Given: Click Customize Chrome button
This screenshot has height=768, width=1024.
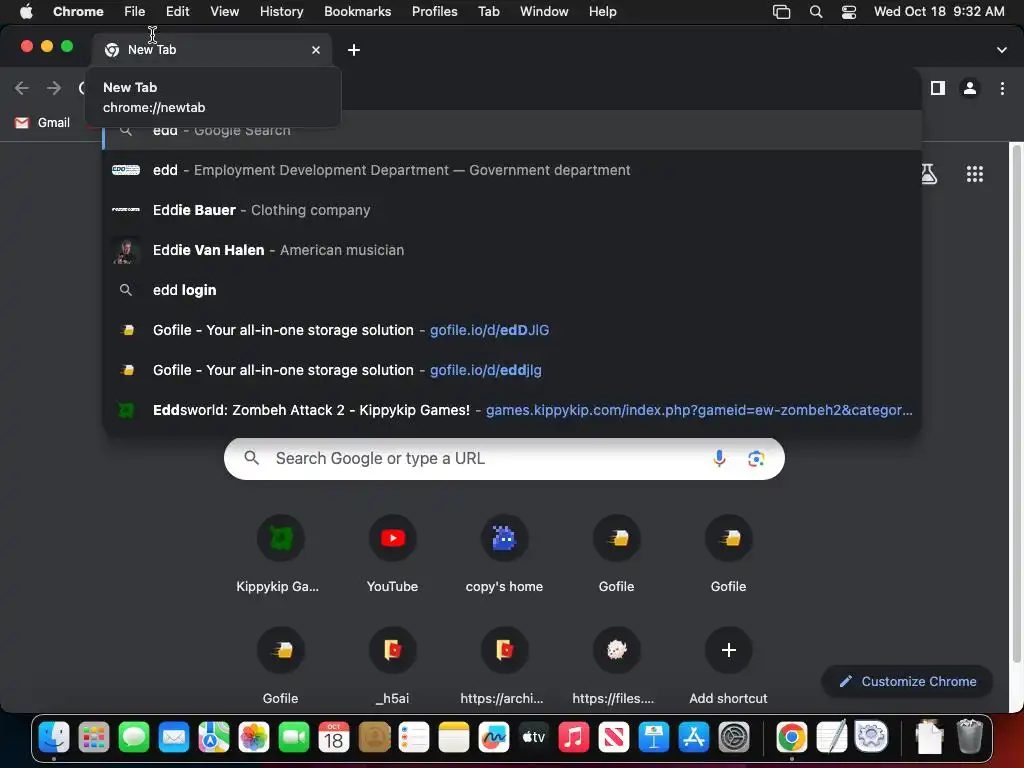Looking at the screenshot, I should [908, 681].
